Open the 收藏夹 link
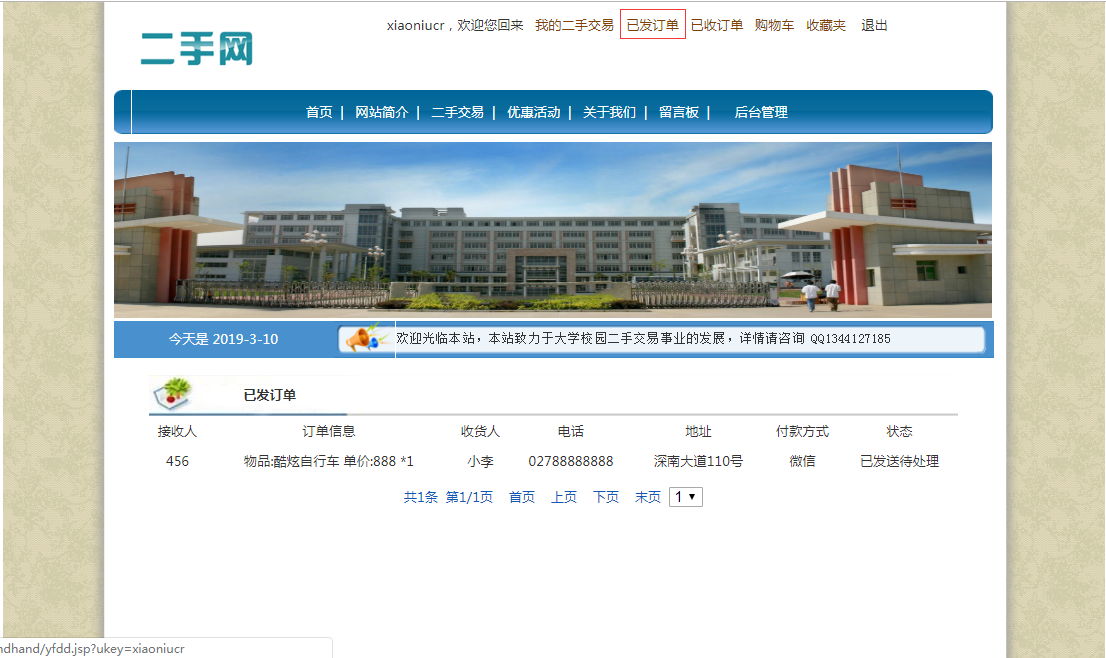 coord(826,25)
